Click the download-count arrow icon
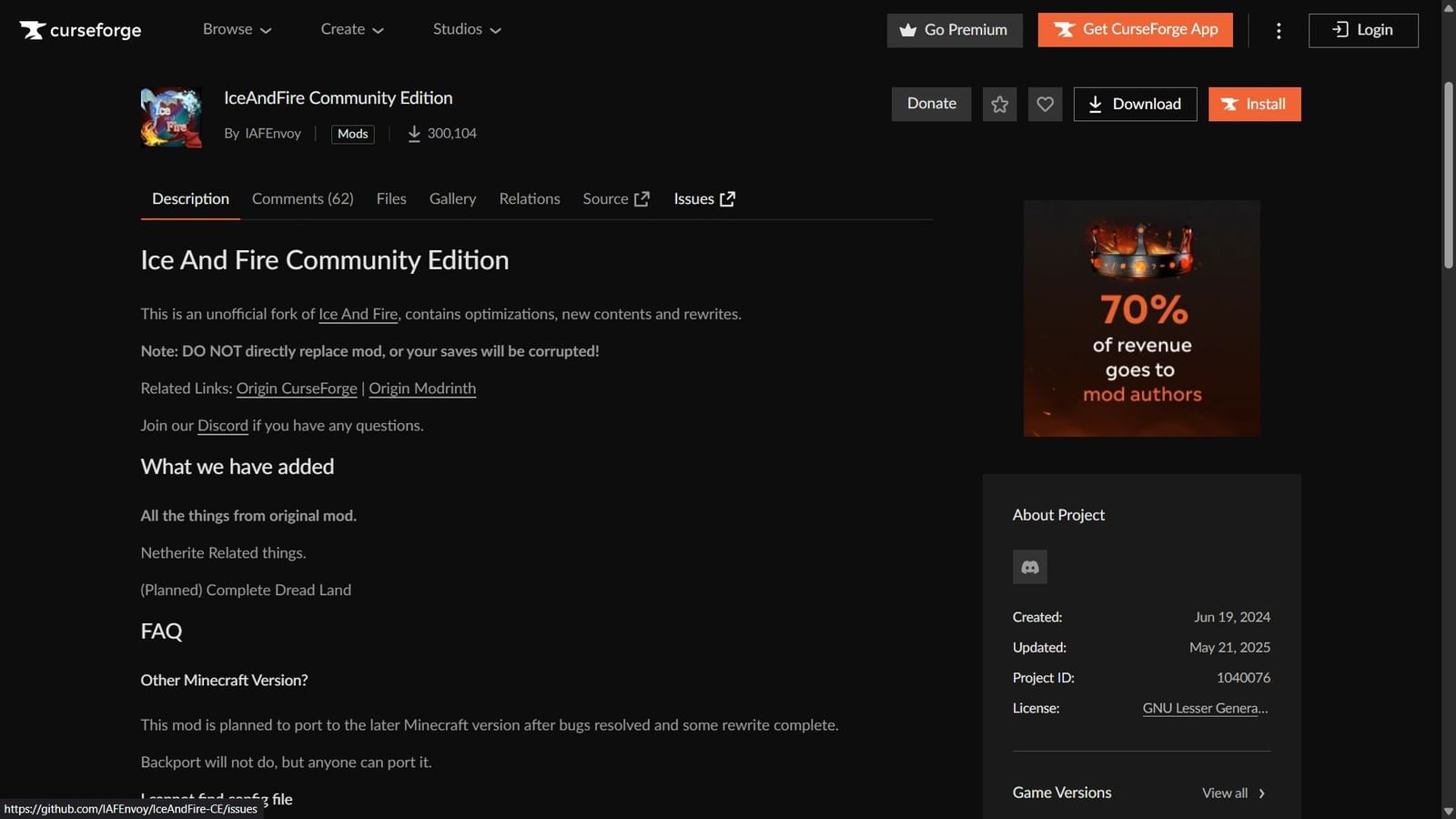The height and width of the screenshot is (819, 1456). click(415, 133)
